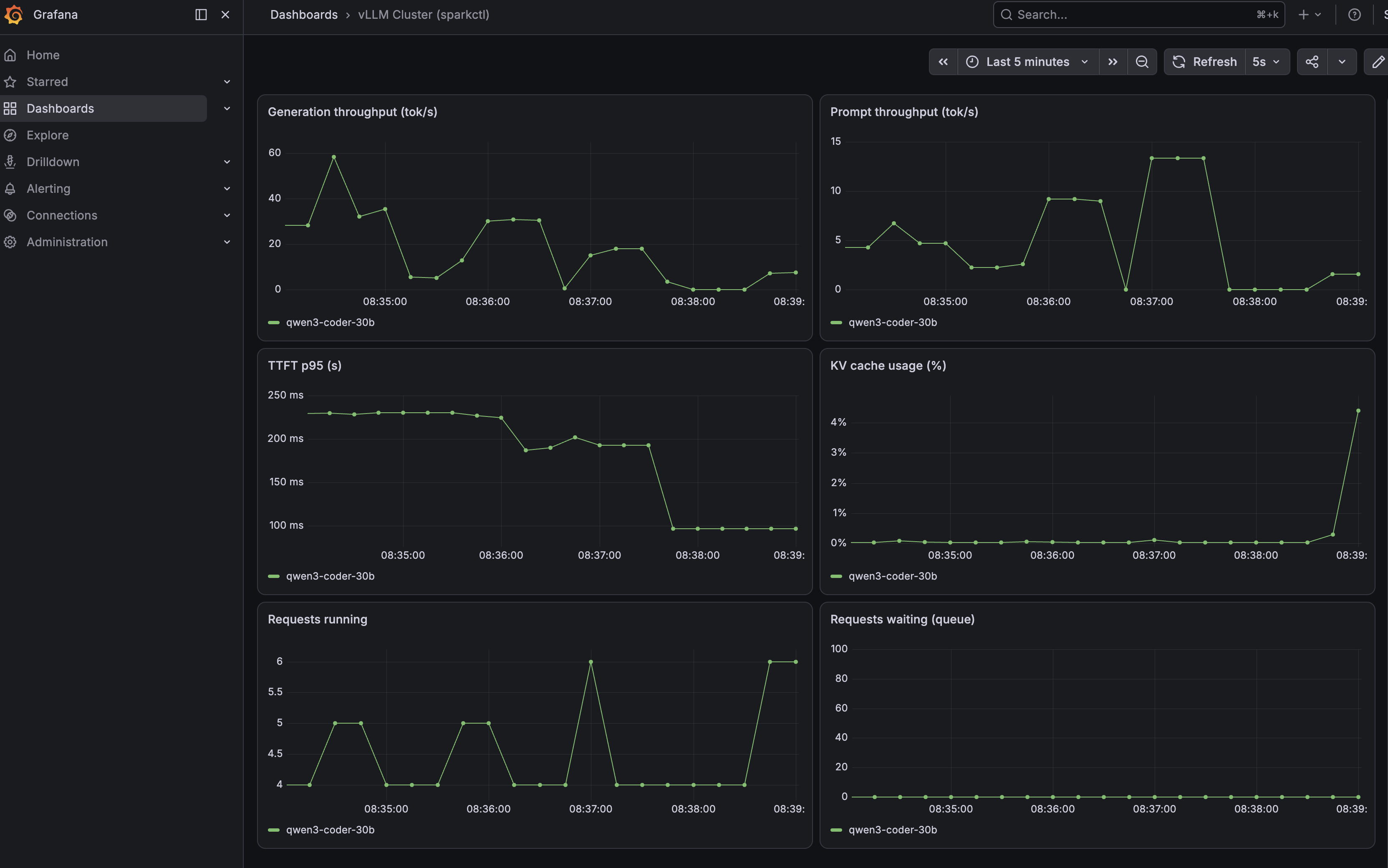The image size is (1388, 868).
Task: Toggle qwen3-coder-30b legend in KV cache usage
Action: tap(893, 576)
